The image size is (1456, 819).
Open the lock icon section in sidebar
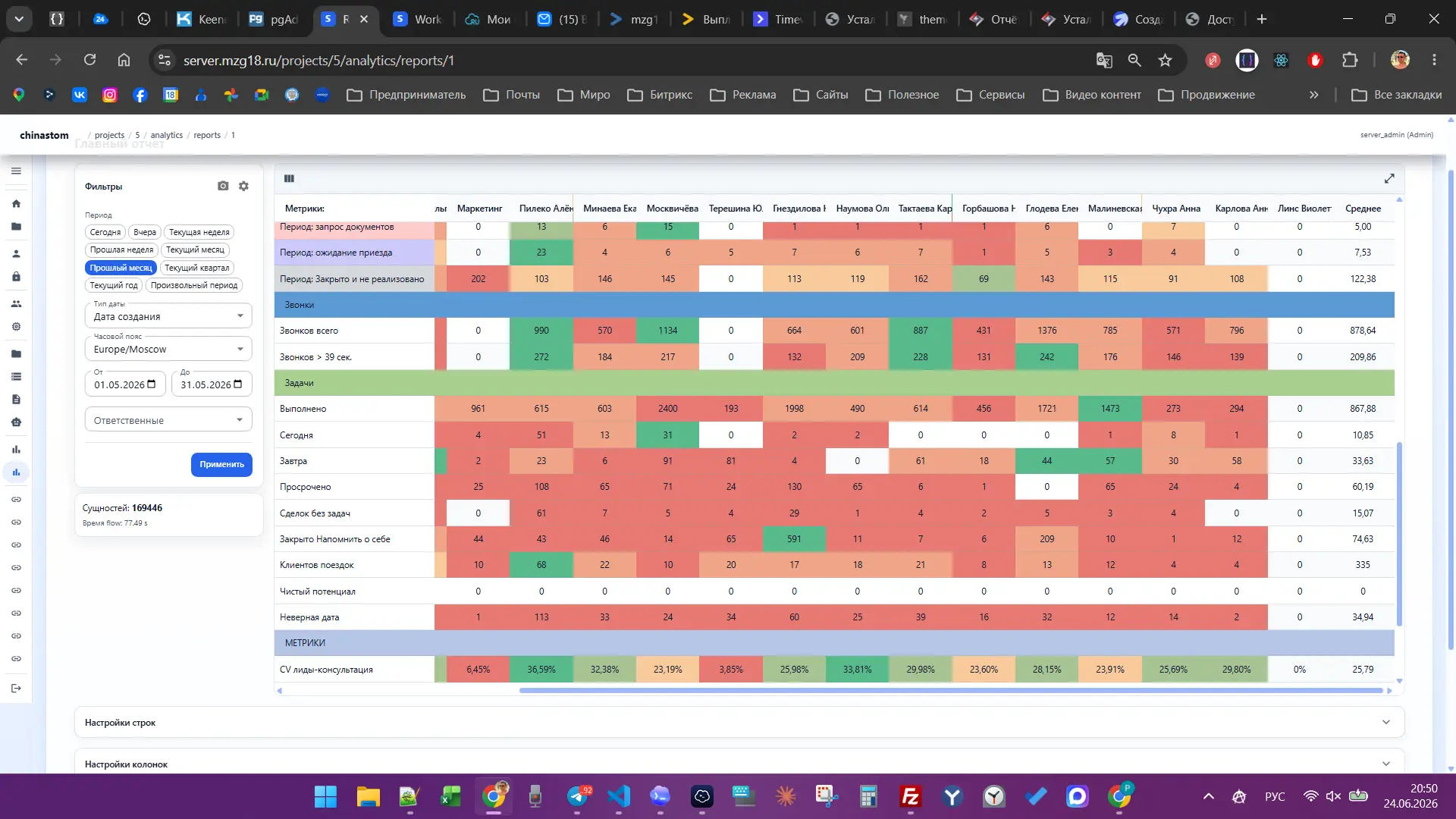(16, 277)
